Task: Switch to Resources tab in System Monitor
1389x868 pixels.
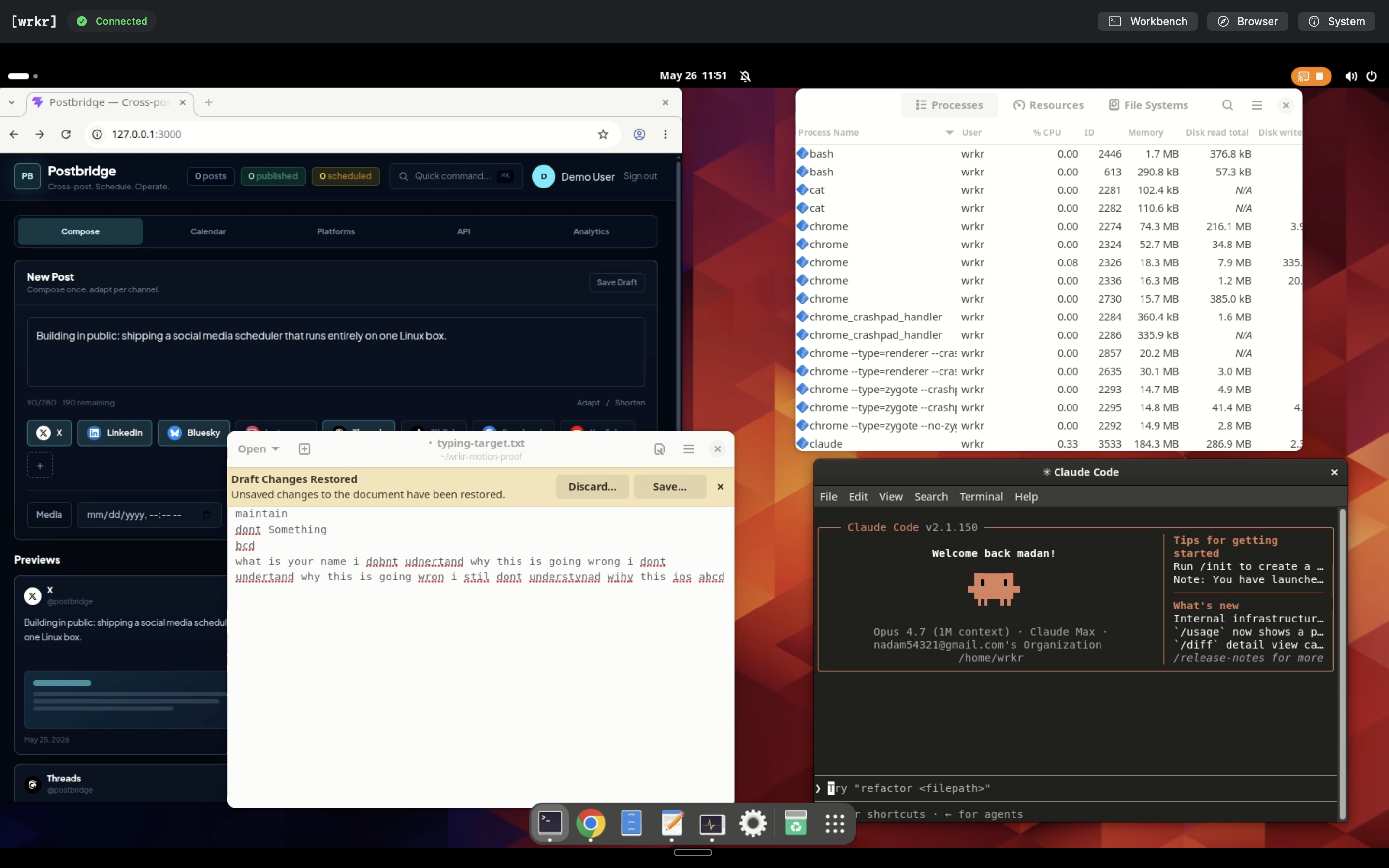Action: [x=1049, y=105]
